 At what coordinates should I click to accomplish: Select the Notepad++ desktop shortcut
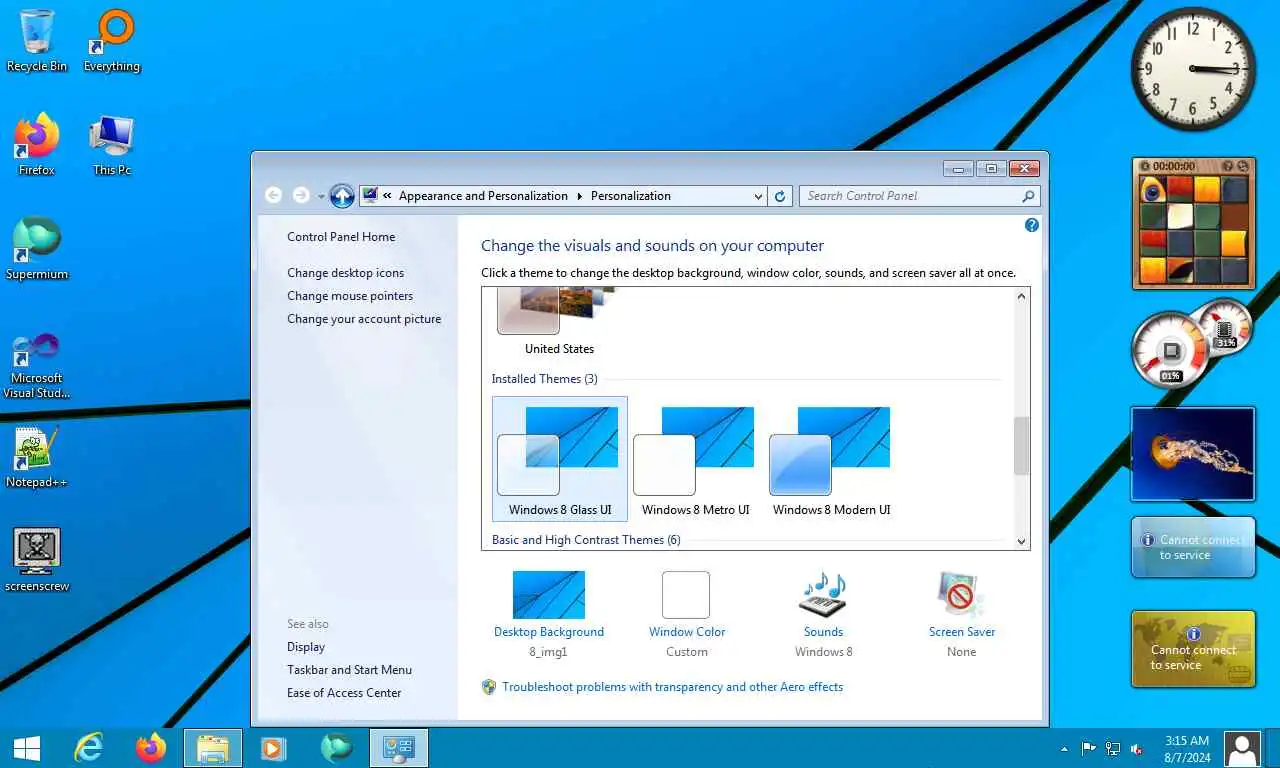(37, 456)
